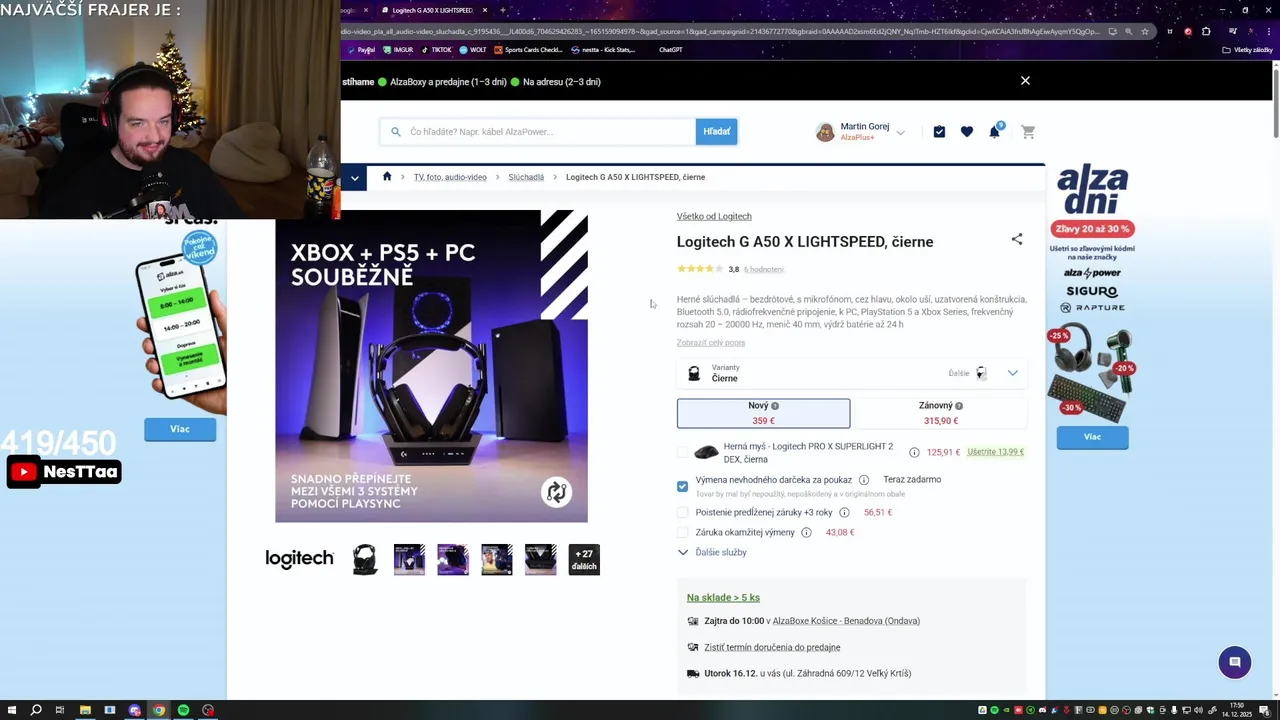Expand the Varianty Čierne dropdown
The height and width of the screenshot is (720, 1280).
(x=852, y=373)
